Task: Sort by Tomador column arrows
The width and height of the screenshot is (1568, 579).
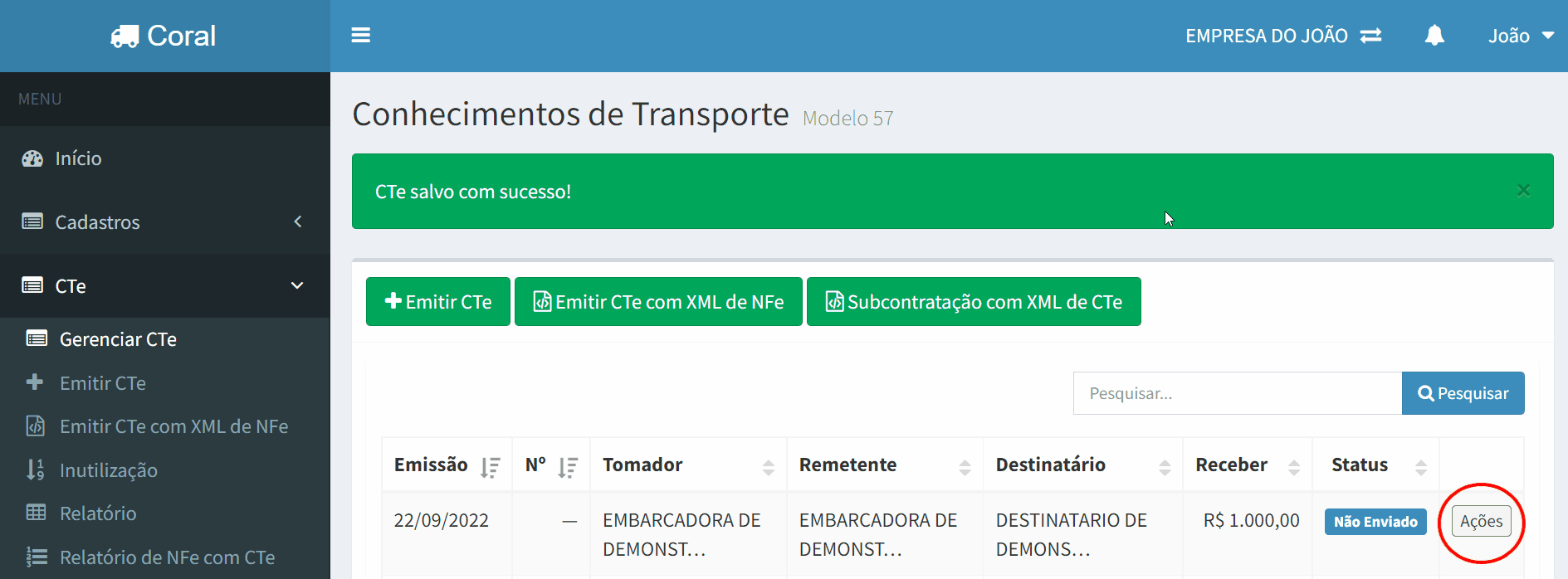Action: tap(768, 467)
